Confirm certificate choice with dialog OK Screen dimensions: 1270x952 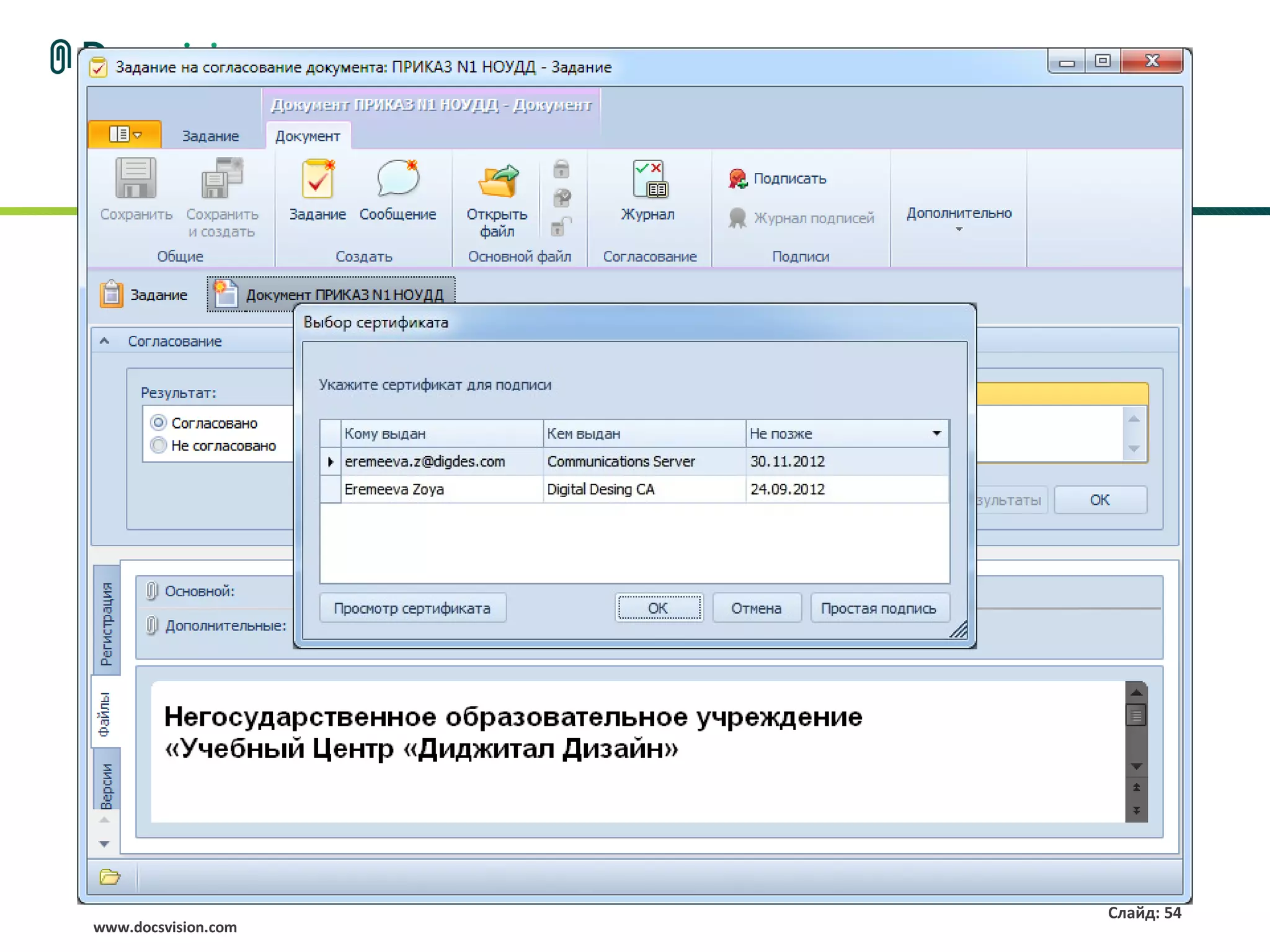click(659, 608)
